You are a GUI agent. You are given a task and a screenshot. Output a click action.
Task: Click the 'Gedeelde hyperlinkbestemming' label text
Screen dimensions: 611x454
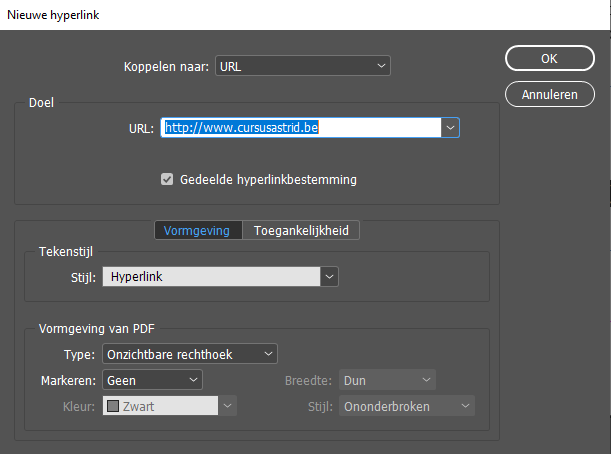(x=267, y=180)
